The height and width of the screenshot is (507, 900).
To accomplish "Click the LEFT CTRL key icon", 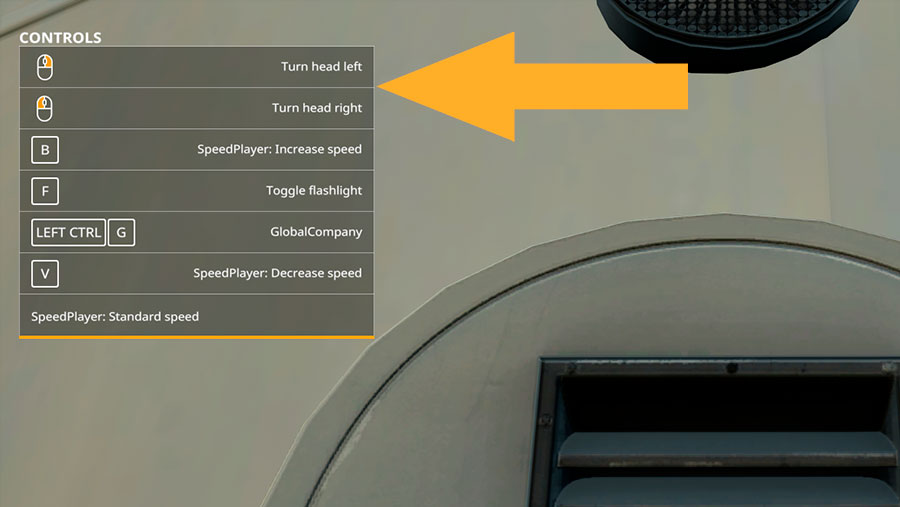I will click(68, 233).
